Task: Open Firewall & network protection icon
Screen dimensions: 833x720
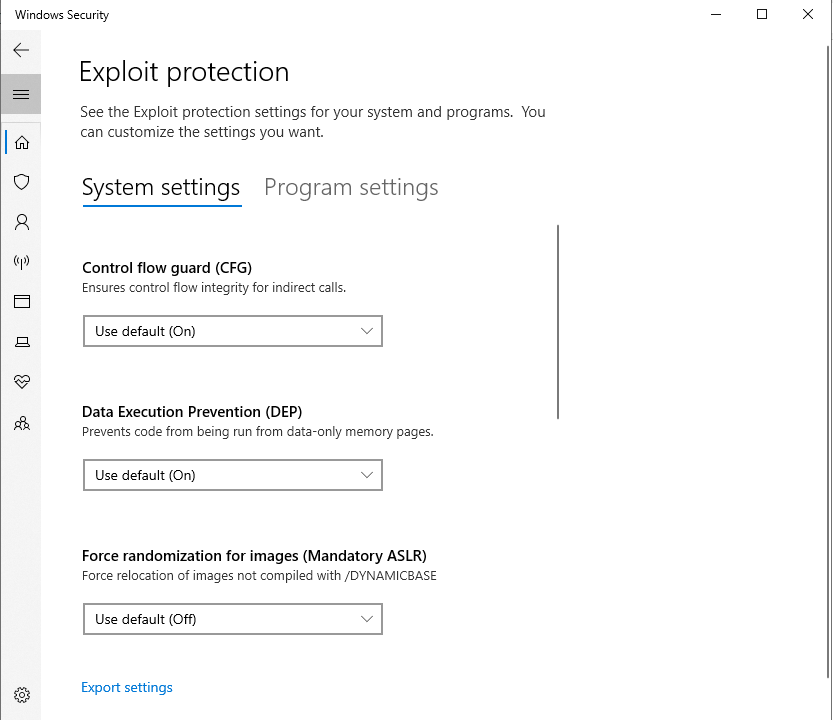Action: click(x=22, y=261)
